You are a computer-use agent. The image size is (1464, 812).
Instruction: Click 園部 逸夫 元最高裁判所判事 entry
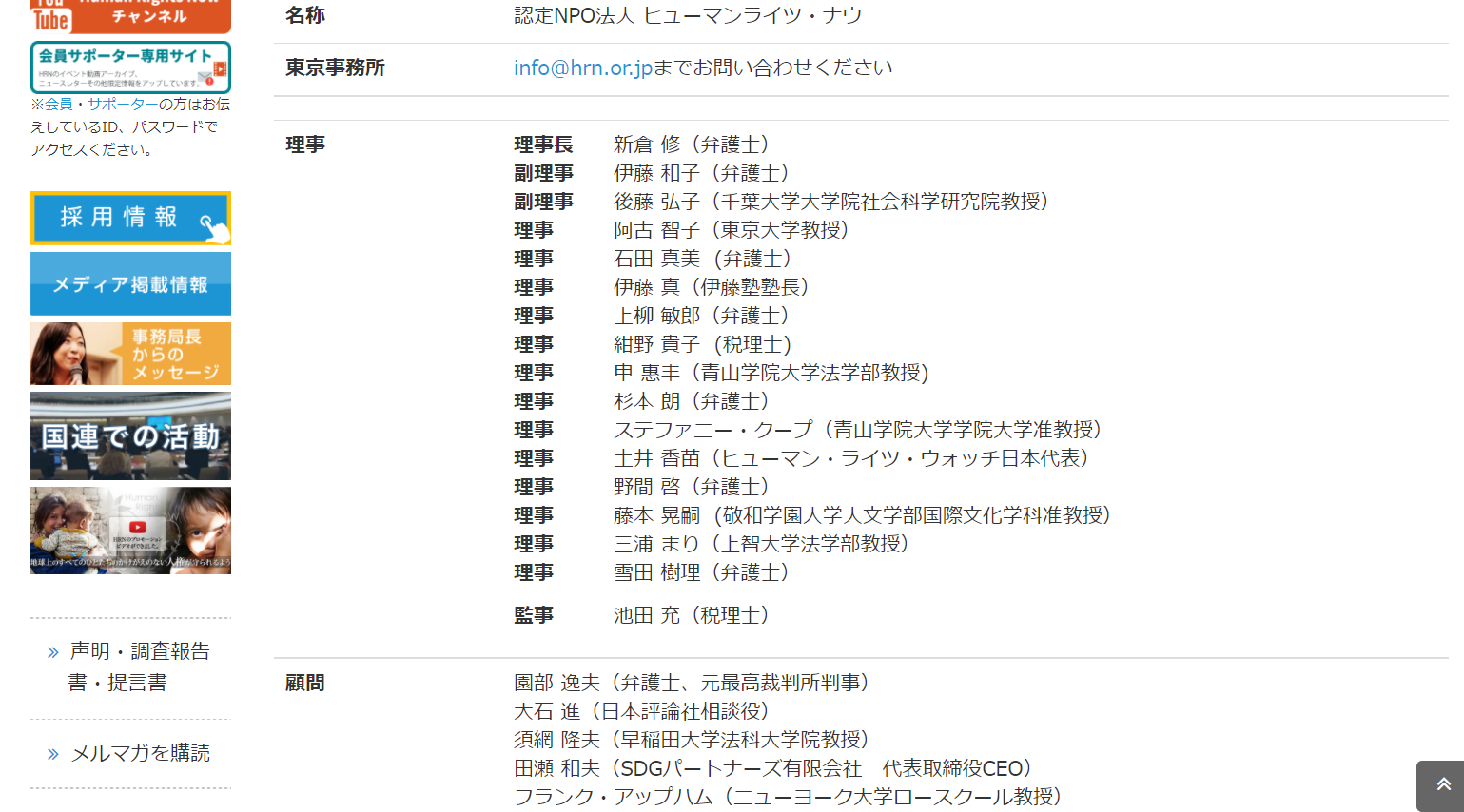693,683
